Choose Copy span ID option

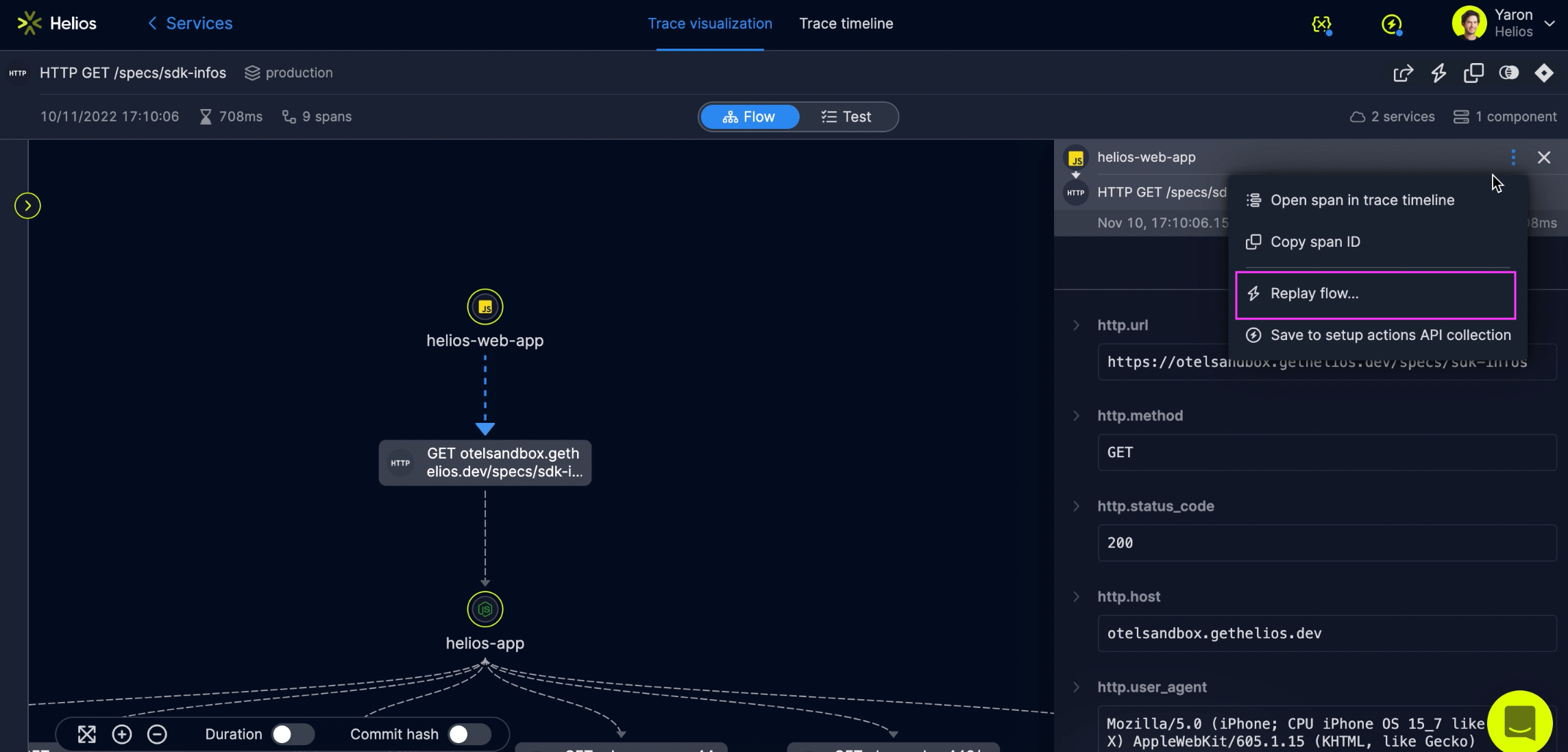(1315, 242)
